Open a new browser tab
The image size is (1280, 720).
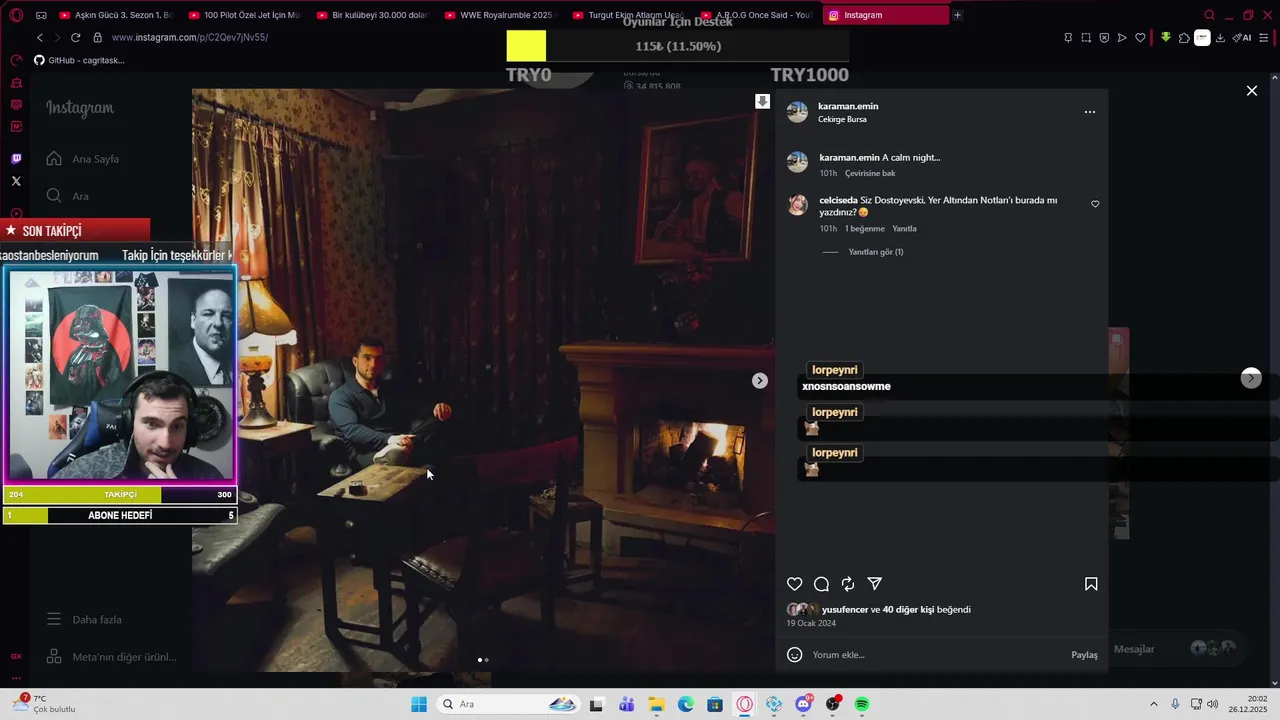(x=957, y=15)
